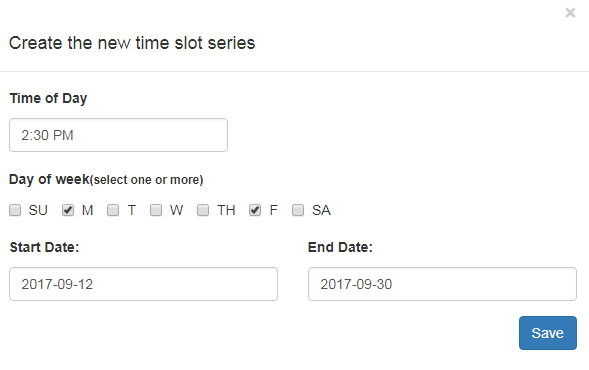Screen dimensions: 589x370
Task: Click the "Create the new time slot series" heading
Action: [132, 43]
